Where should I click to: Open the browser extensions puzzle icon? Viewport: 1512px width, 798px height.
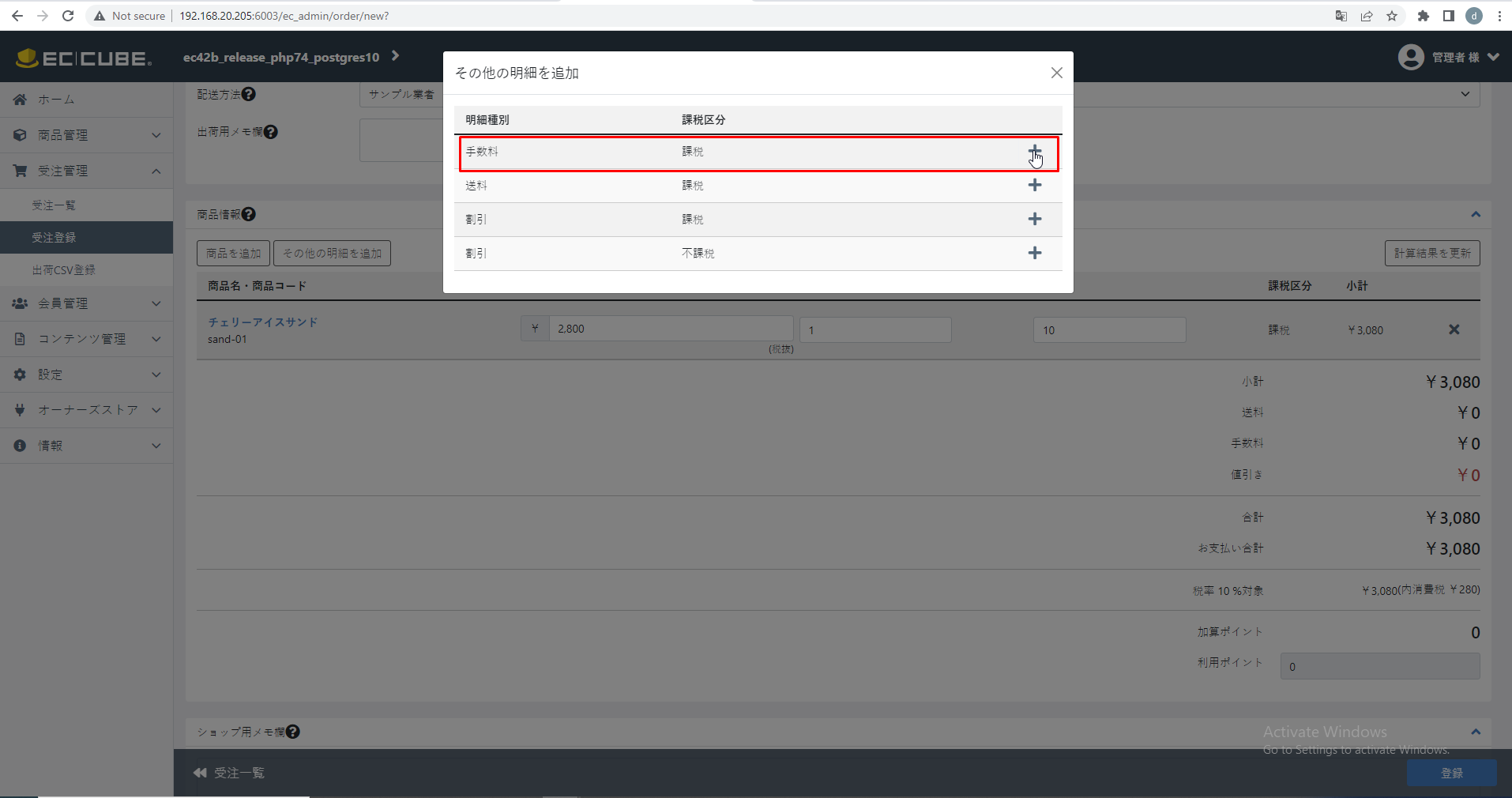point(1424,16)
